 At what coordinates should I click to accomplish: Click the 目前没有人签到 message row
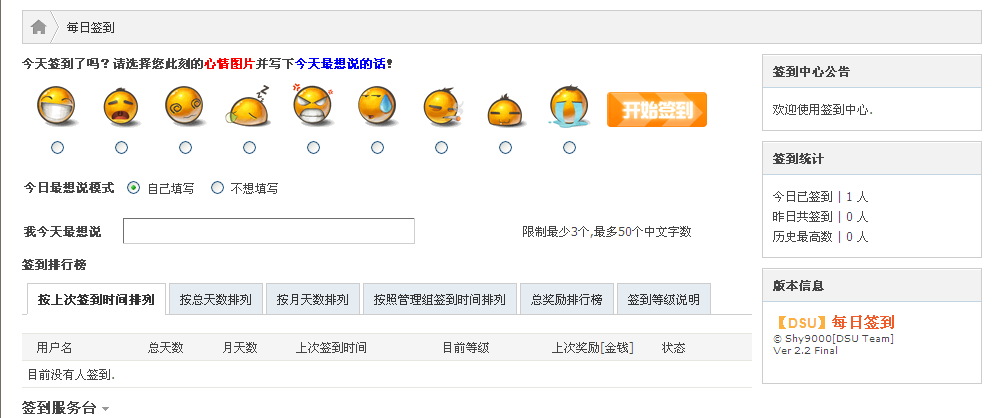click(x=387, y=375)
